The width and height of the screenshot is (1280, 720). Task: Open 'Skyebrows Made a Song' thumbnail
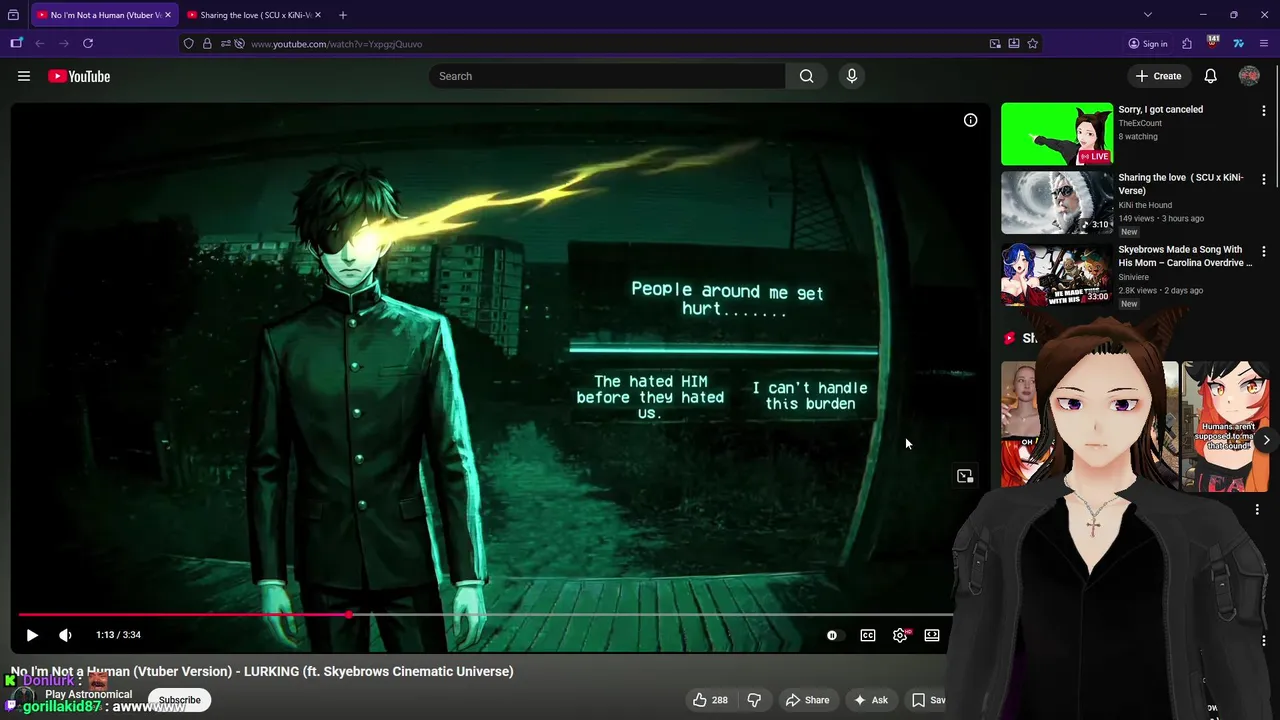click(1057, 274)
